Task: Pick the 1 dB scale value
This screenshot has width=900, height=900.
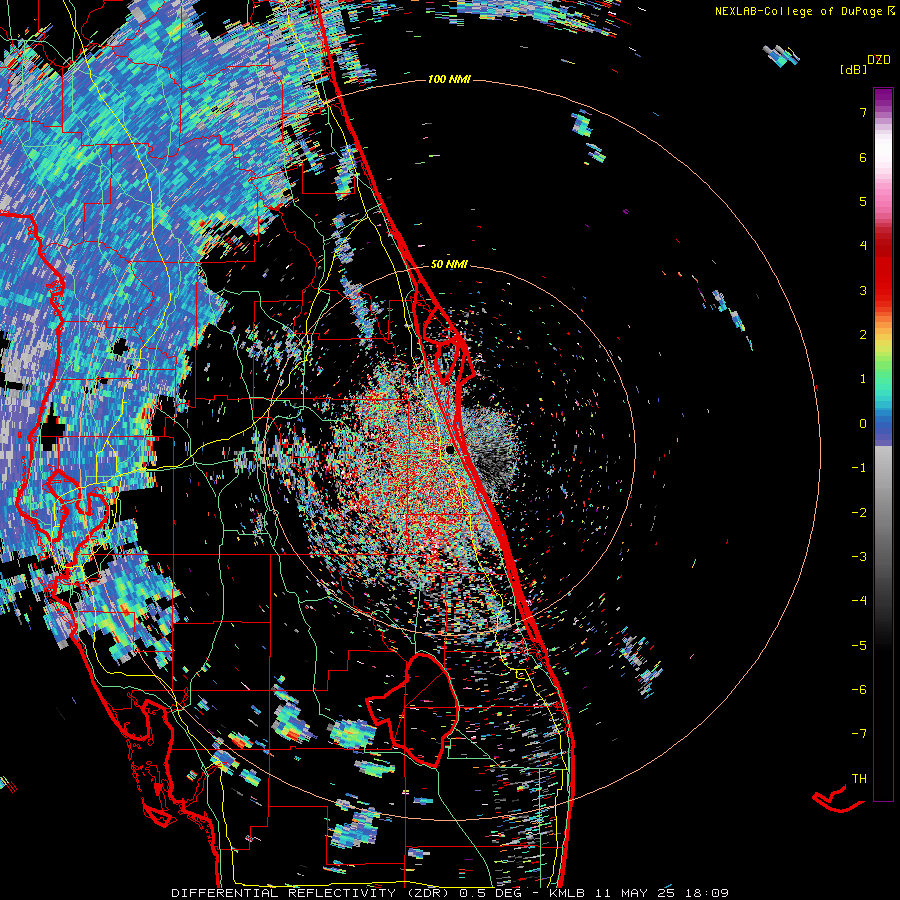Action: coord(863,379)
